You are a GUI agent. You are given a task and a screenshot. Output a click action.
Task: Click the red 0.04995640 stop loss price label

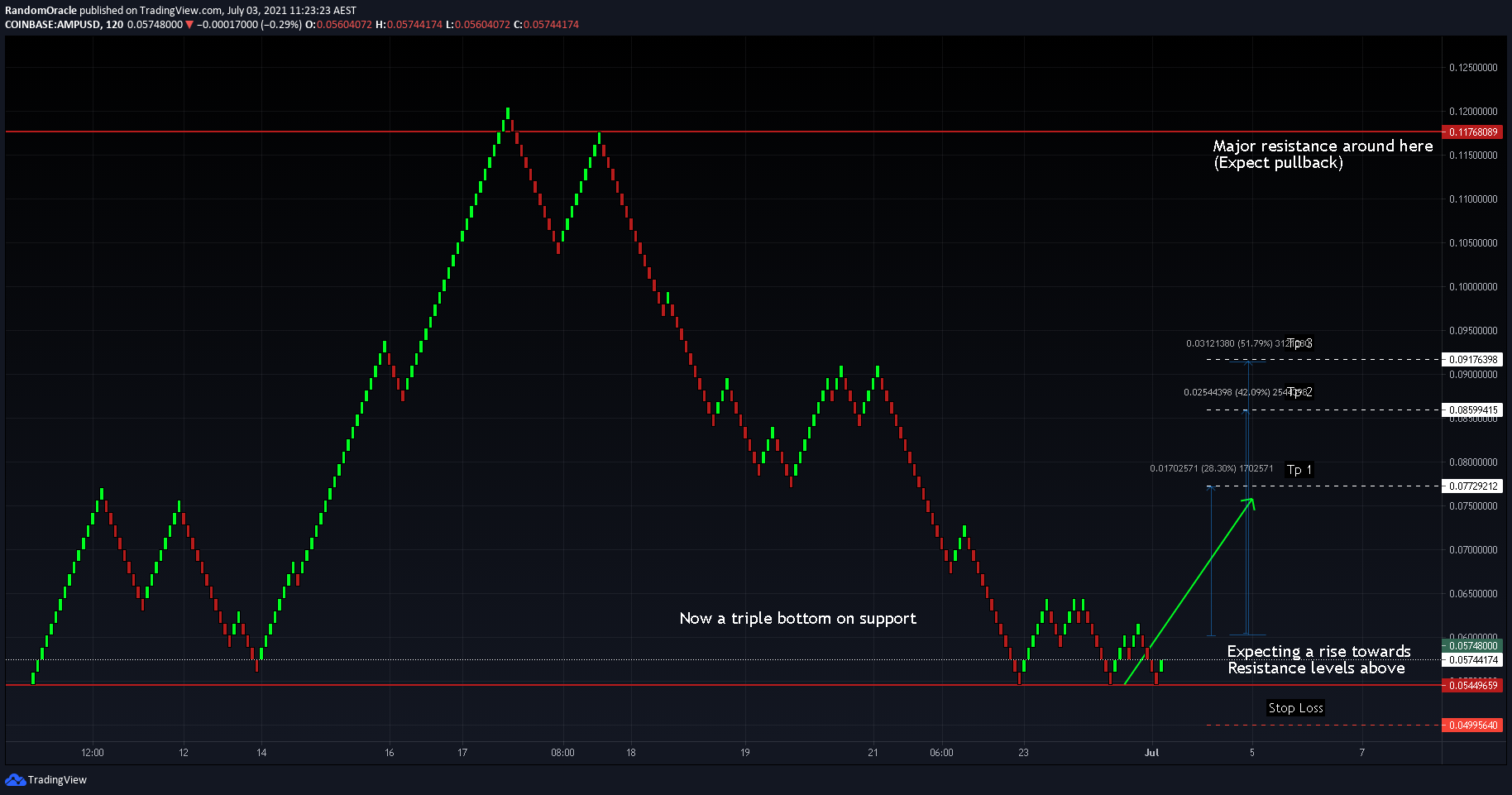coord(1472,725)
